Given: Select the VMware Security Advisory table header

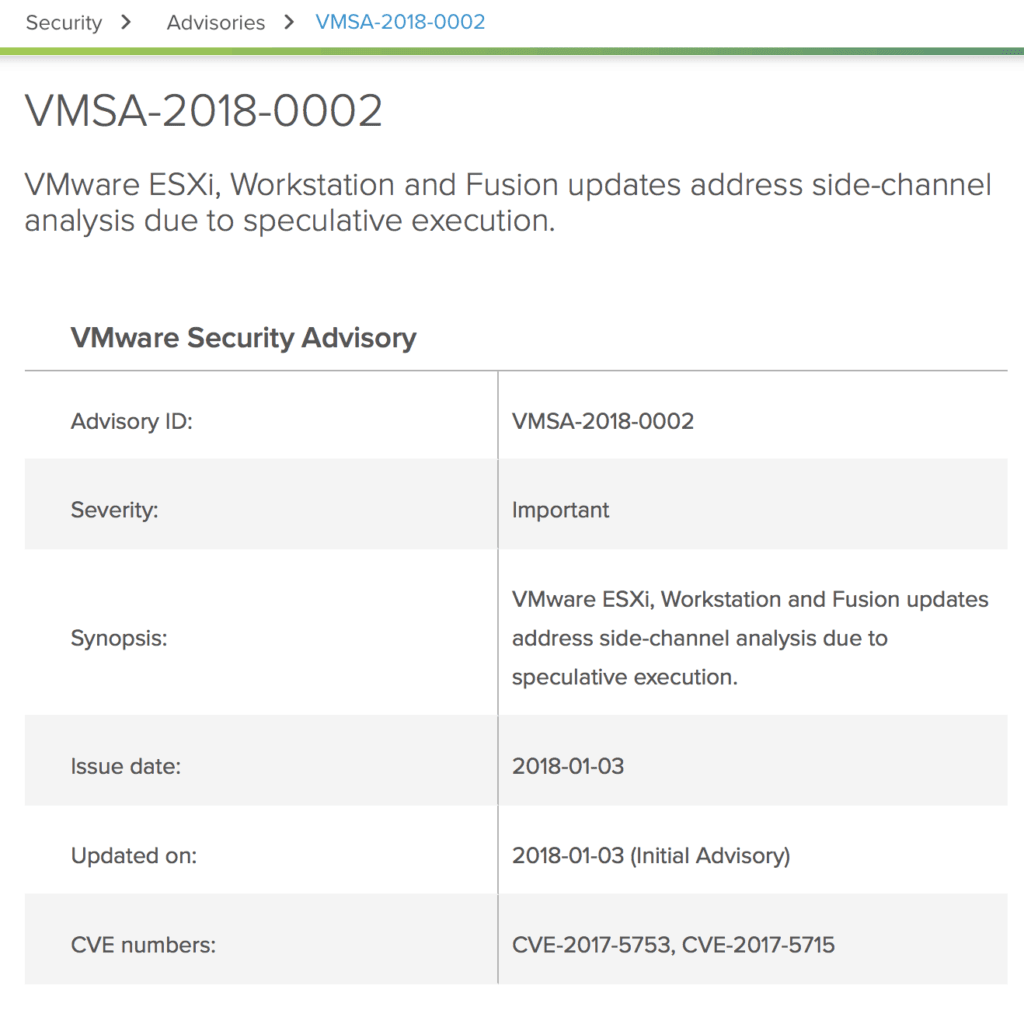Looking at the screenshot, I should (x=243, y=338).
